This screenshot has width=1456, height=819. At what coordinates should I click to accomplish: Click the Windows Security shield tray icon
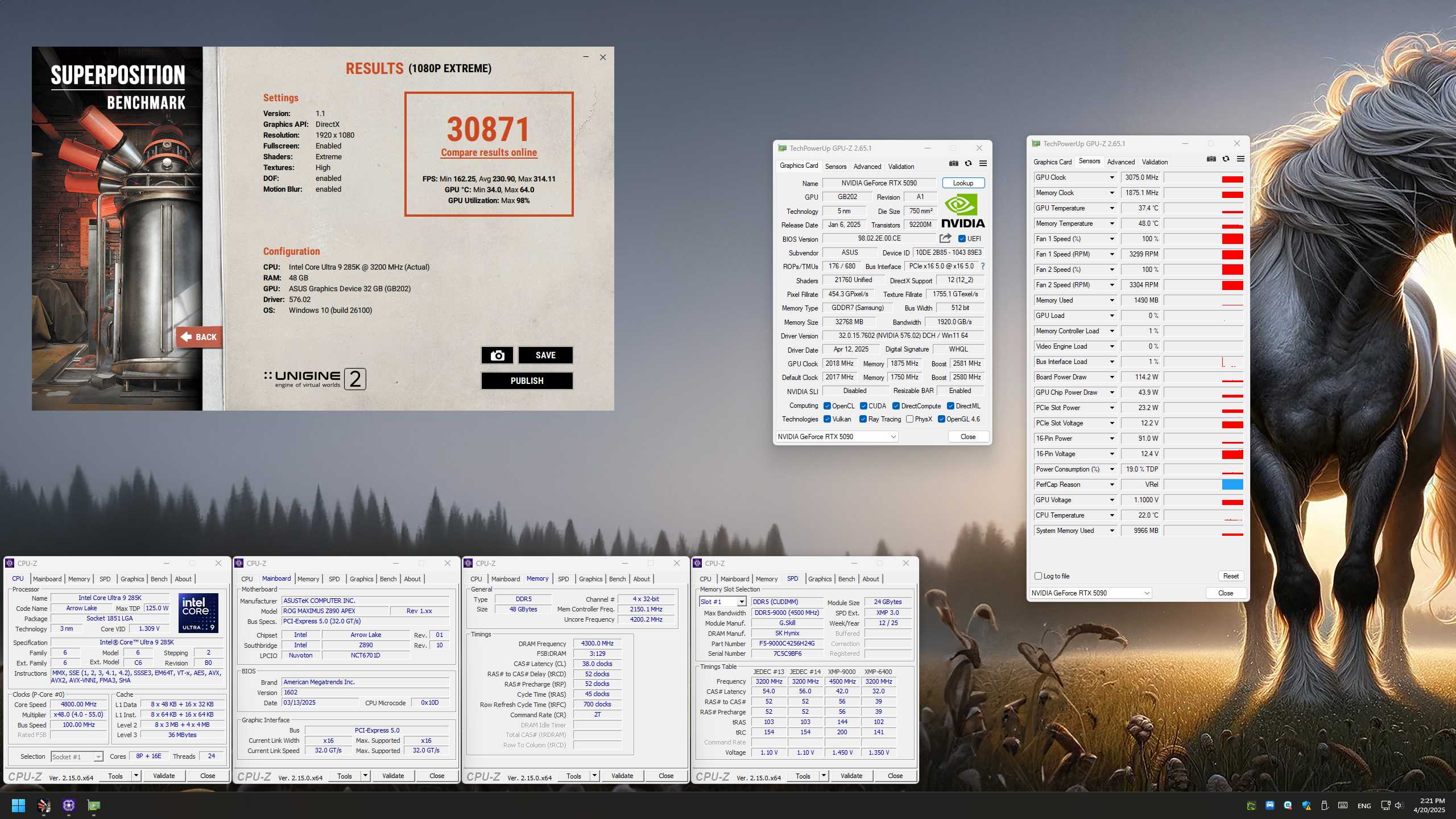pos(1306,805)
